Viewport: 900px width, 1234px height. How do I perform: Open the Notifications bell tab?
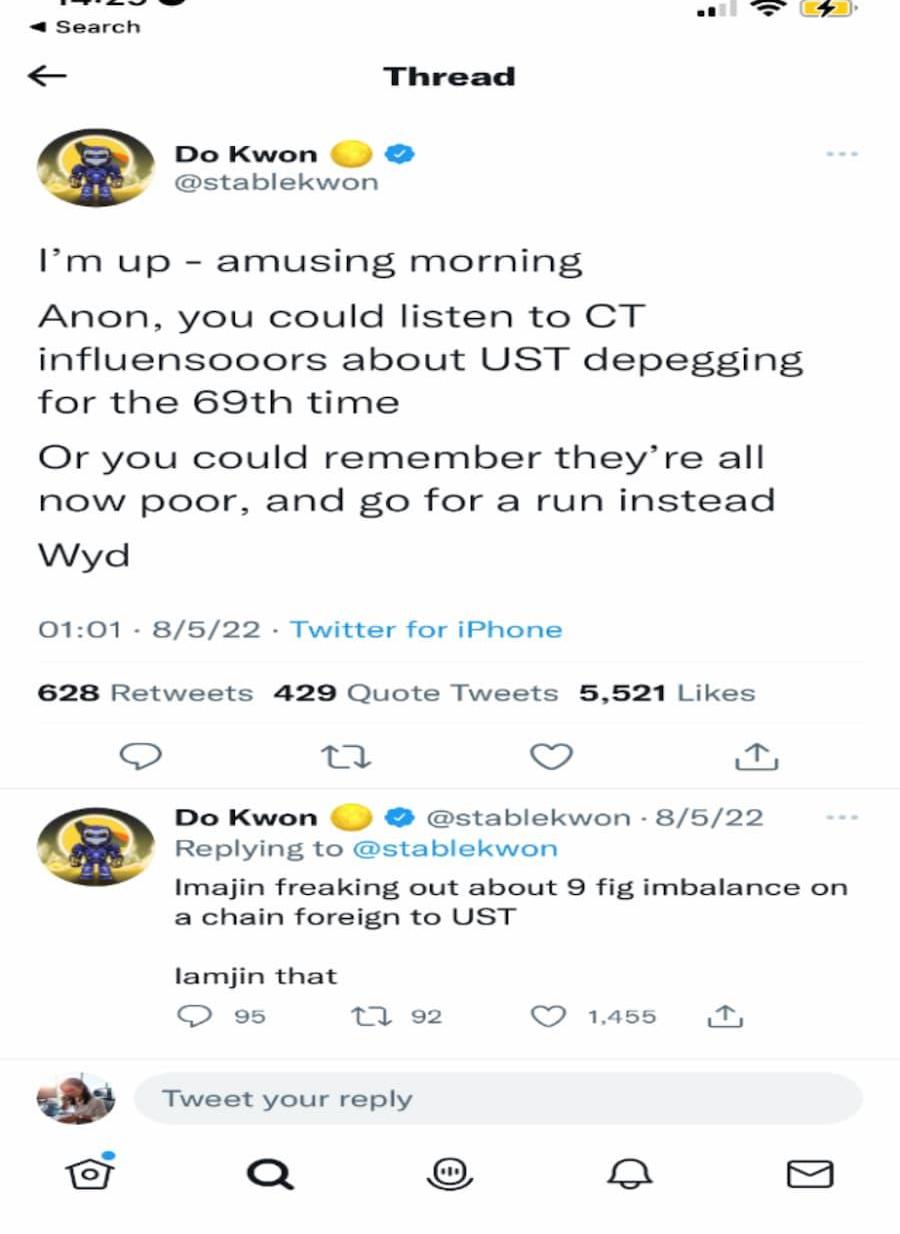[629, 1172]
